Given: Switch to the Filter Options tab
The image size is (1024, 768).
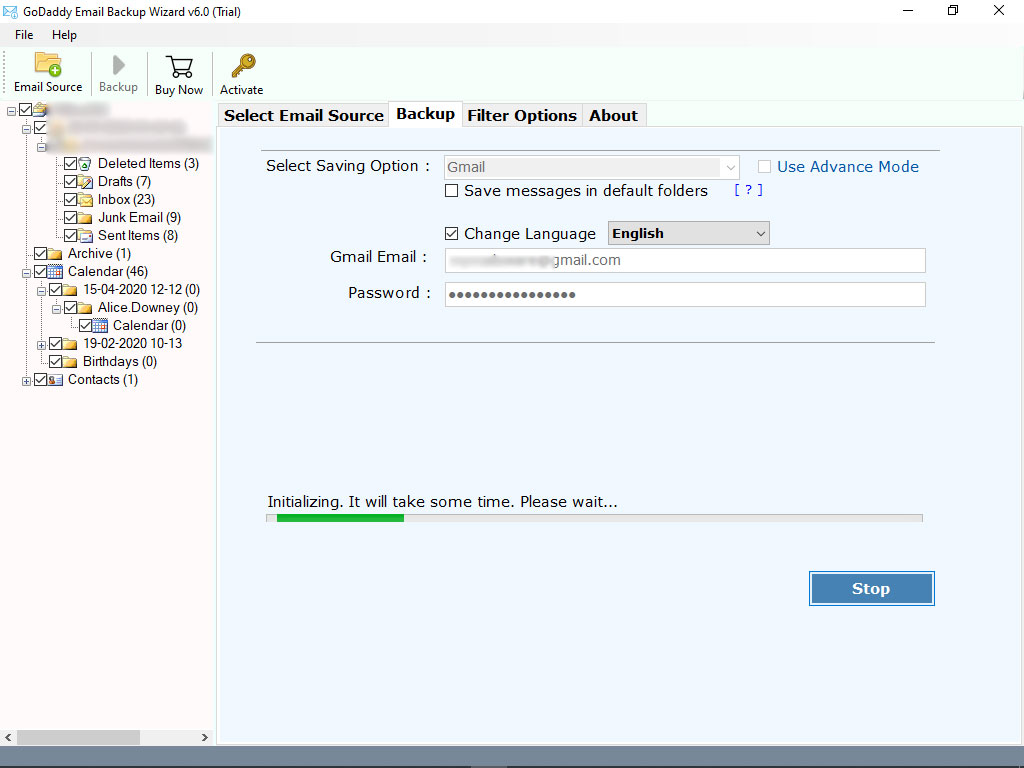Looking at the screenshot, I should click(x=522, y=116).
